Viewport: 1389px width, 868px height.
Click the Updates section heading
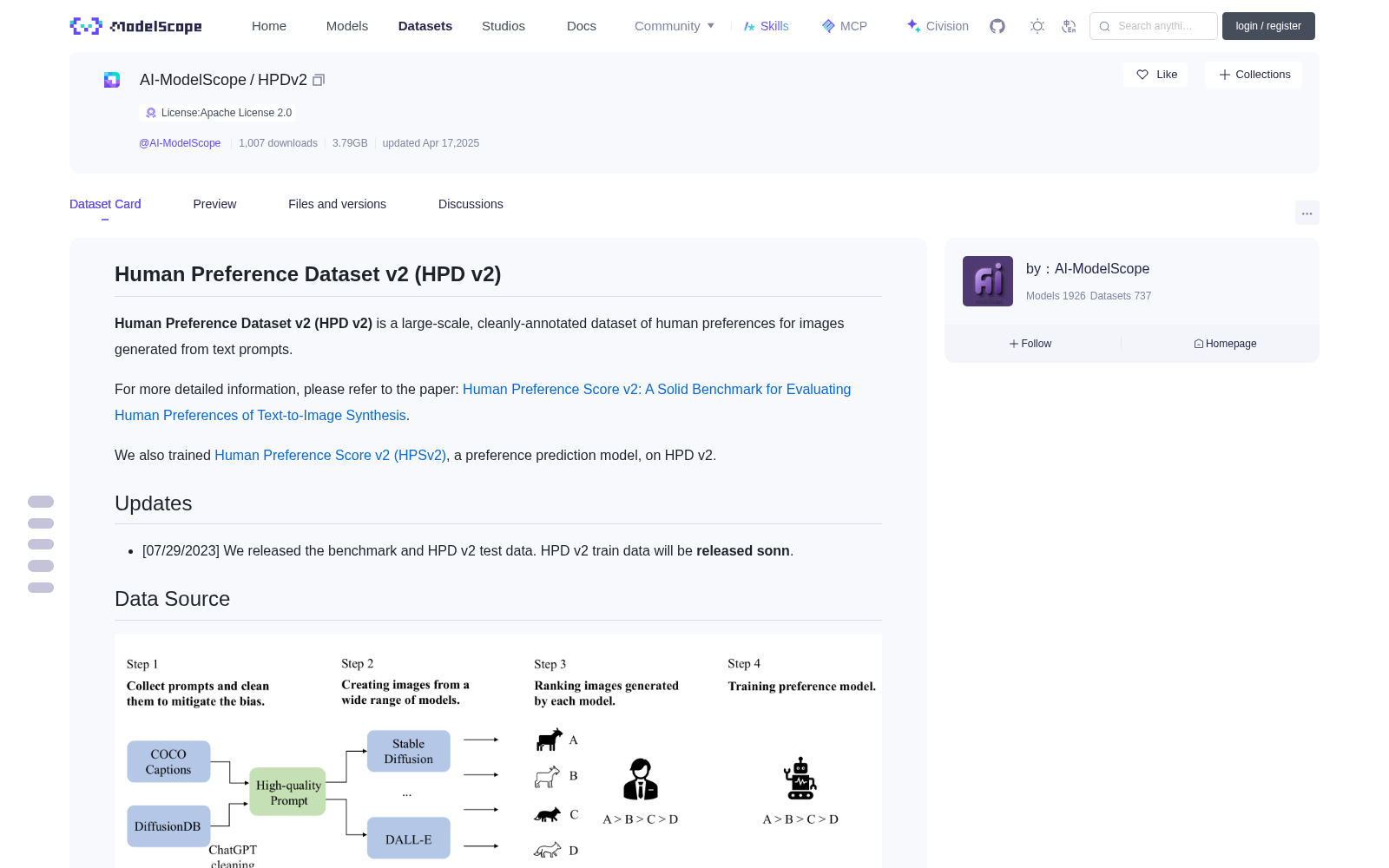(x=154, y=503)
